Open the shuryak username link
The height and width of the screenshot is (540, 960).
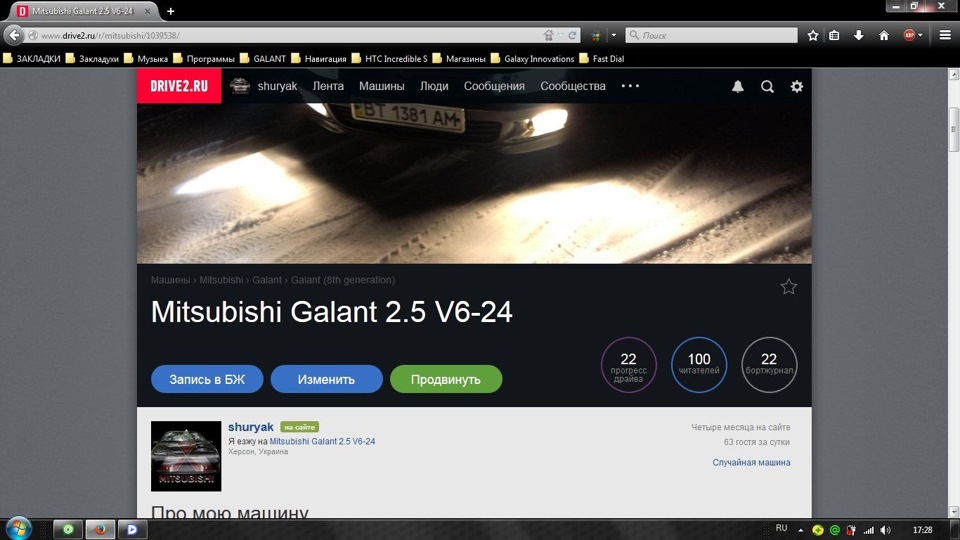tap(250, 427)
